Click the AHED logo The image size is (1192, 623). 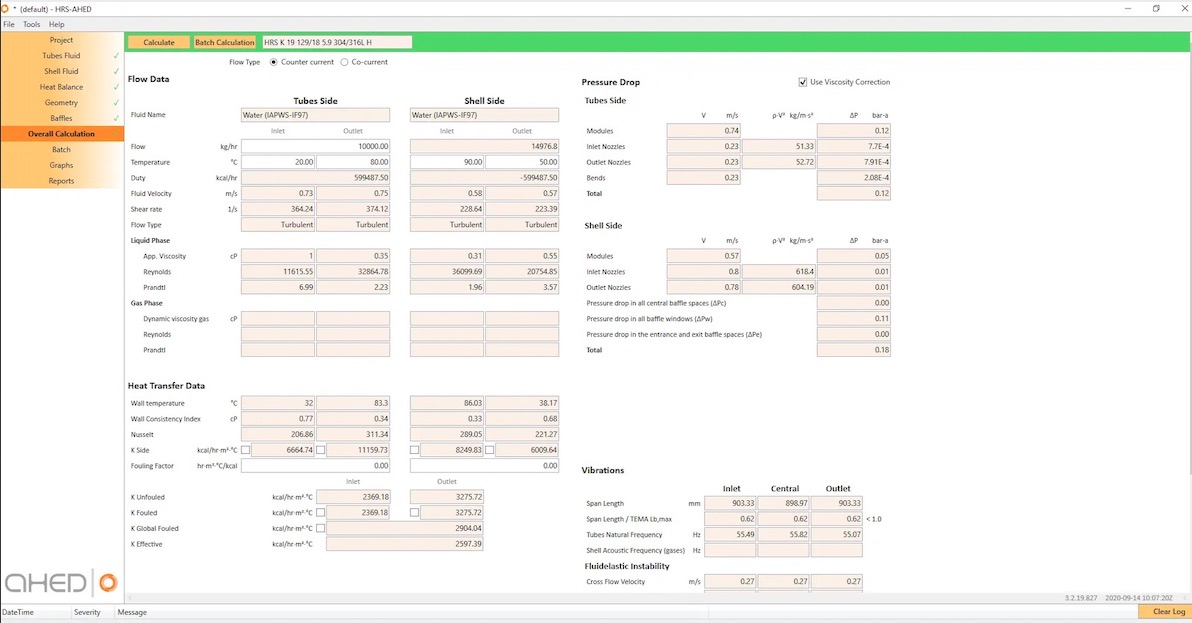click(x=62, y=583)
